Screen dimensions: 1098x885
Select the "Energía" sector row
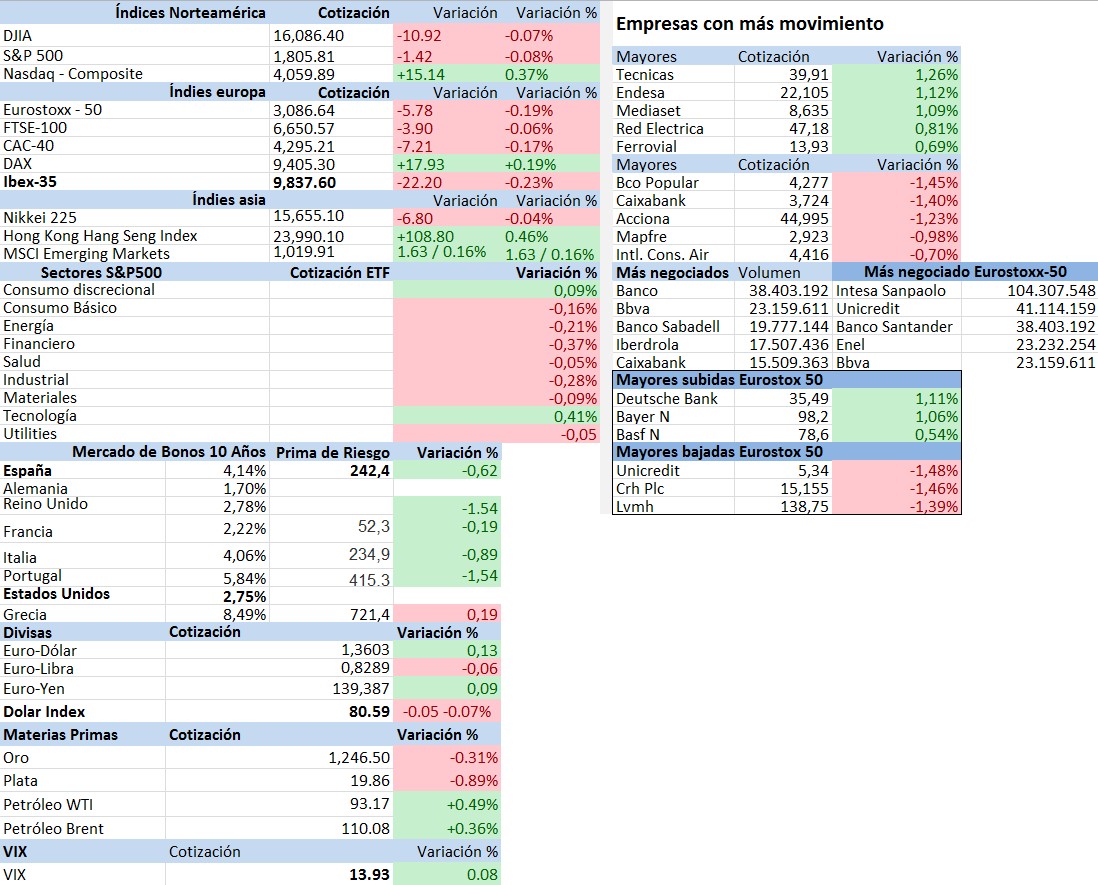point(28,326)
